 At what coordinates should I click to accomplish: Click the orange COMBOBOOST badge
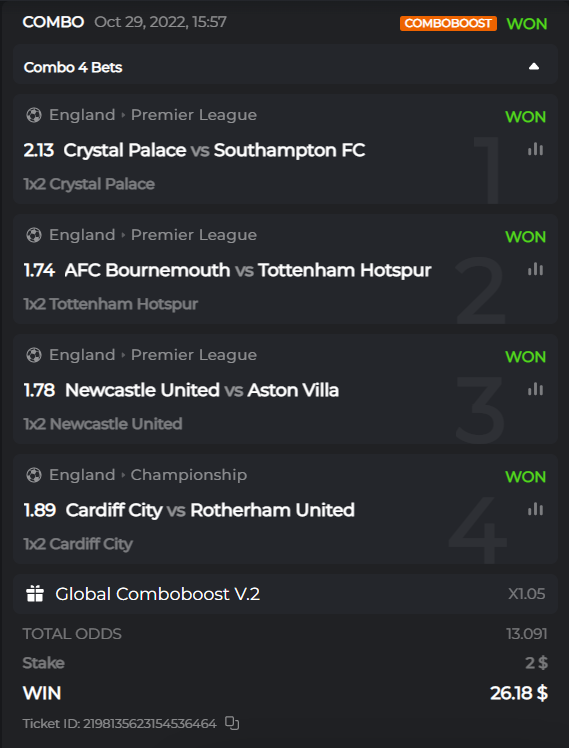click(448, 23)
